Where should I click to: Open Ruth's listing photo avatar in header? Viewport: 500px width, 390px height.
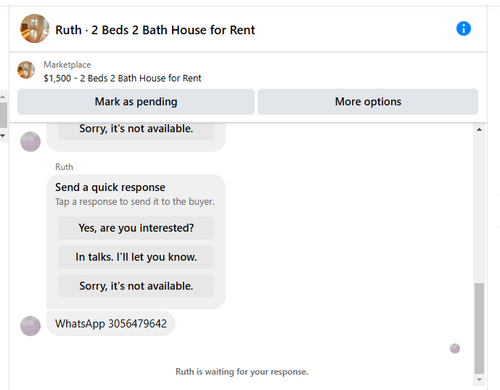point(35,29)
